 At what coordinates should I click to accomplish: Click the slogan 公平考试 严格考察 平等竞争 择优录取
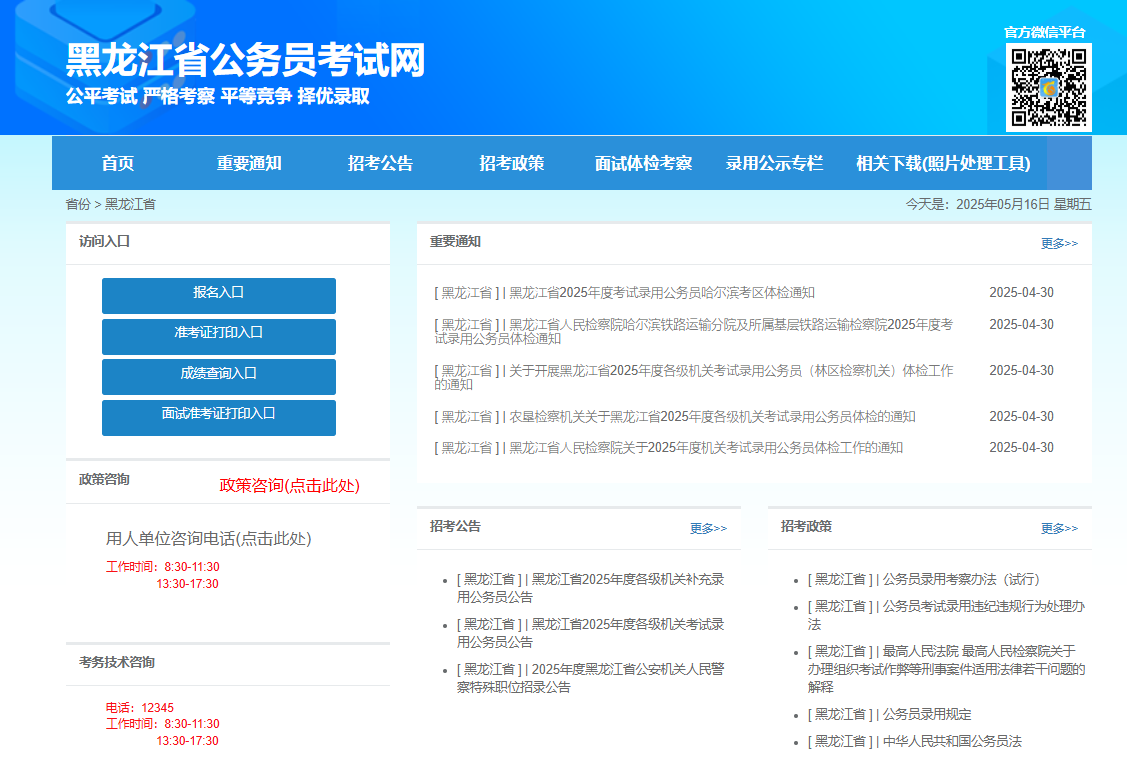(218, 96)
